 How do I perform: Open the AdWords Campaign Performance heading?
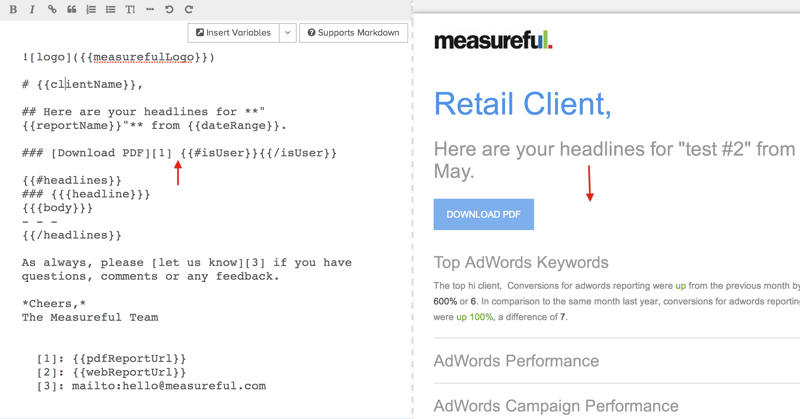click(x=556, y=406)
